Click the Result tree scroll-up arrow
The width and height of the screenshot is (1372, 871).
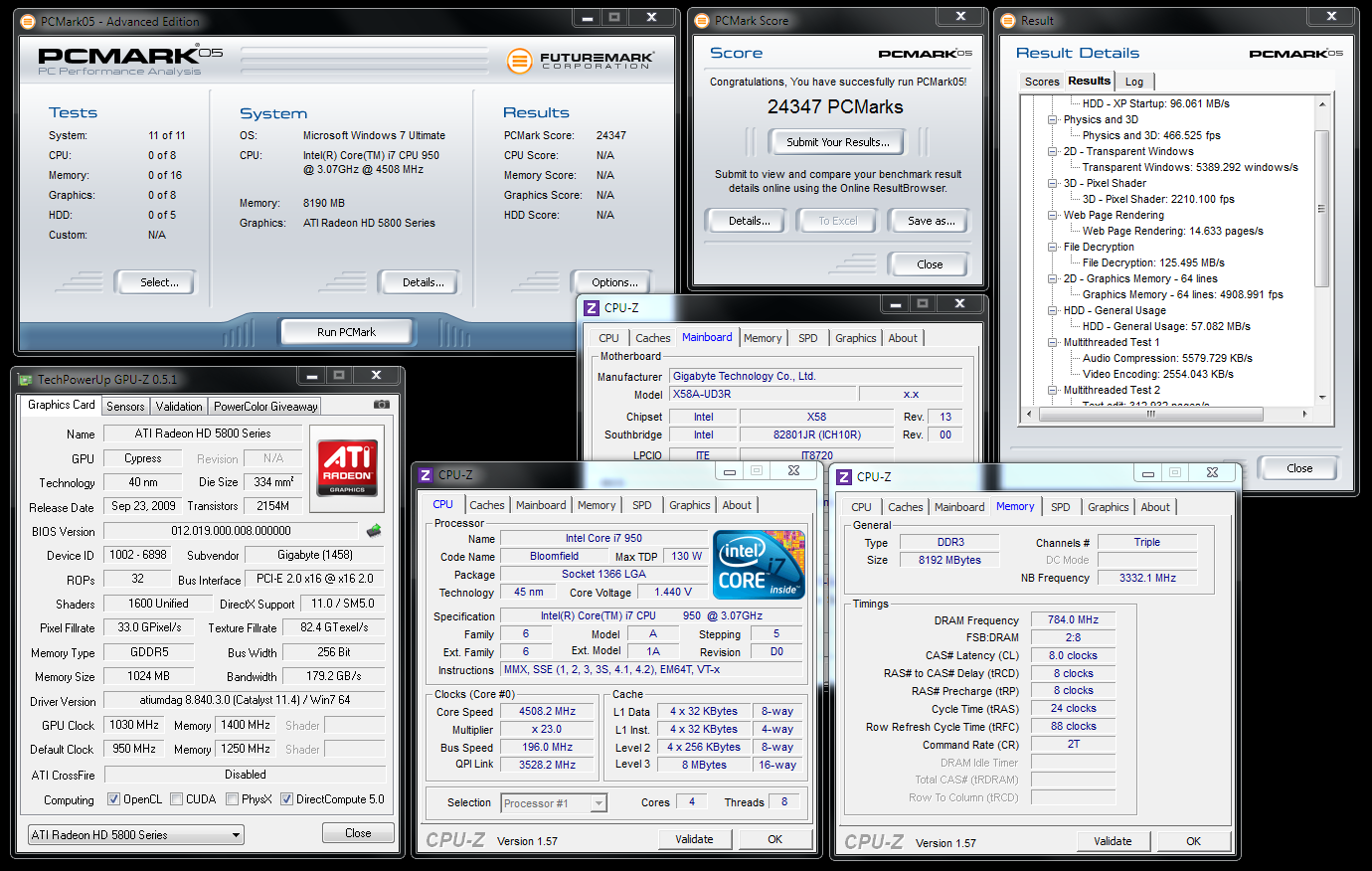[1321, 103]
